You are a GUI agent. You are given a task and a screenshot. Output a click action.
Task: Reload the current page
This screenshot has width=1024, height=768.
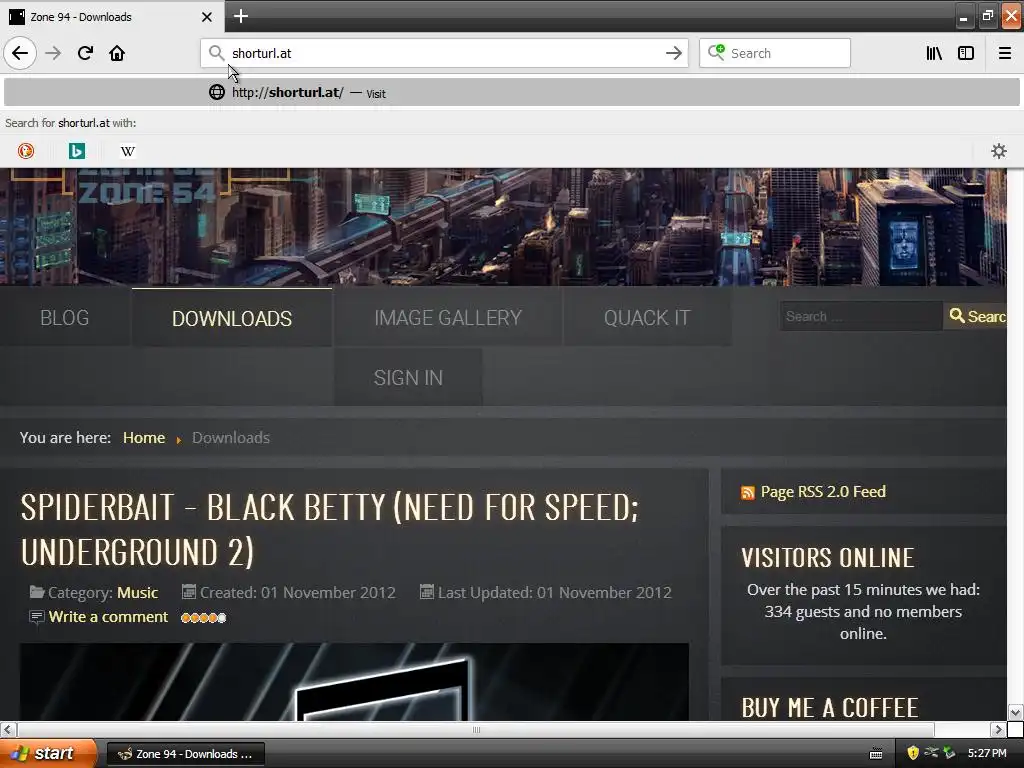[x=85, y=53]
